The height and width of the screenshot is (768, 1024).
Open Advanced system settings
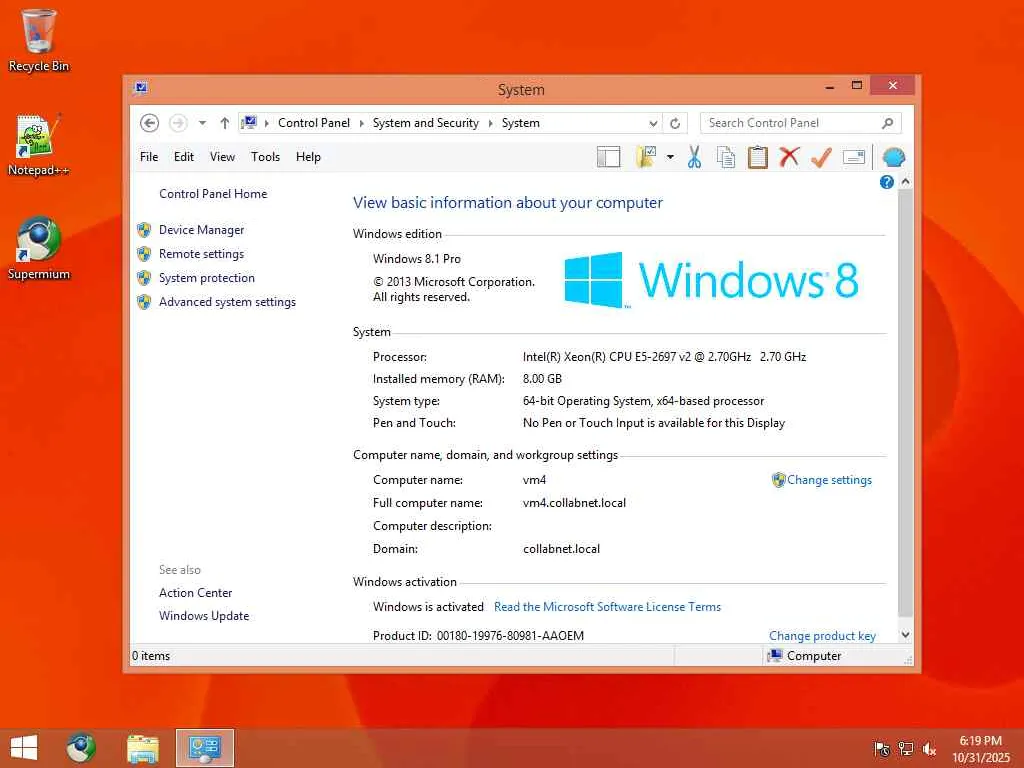tap(227, 302)
